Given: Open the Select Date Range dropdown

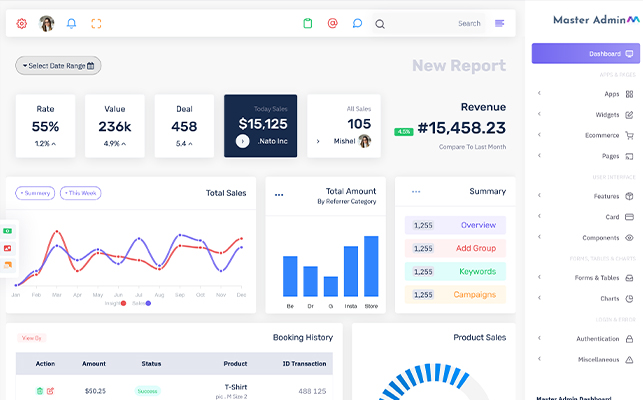Looking at the screenshot, I should (58, 66).
